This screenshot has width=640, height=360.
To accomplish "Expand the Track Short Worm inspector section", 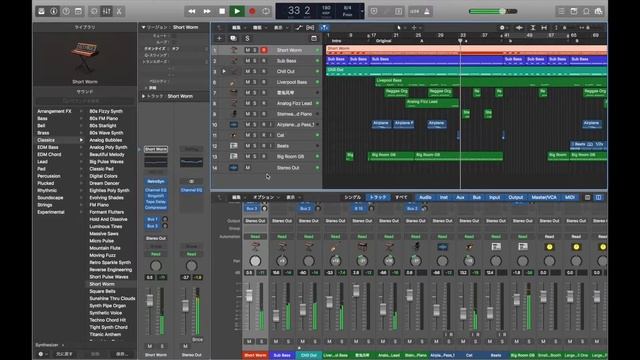I will click(x=143, y=96).
